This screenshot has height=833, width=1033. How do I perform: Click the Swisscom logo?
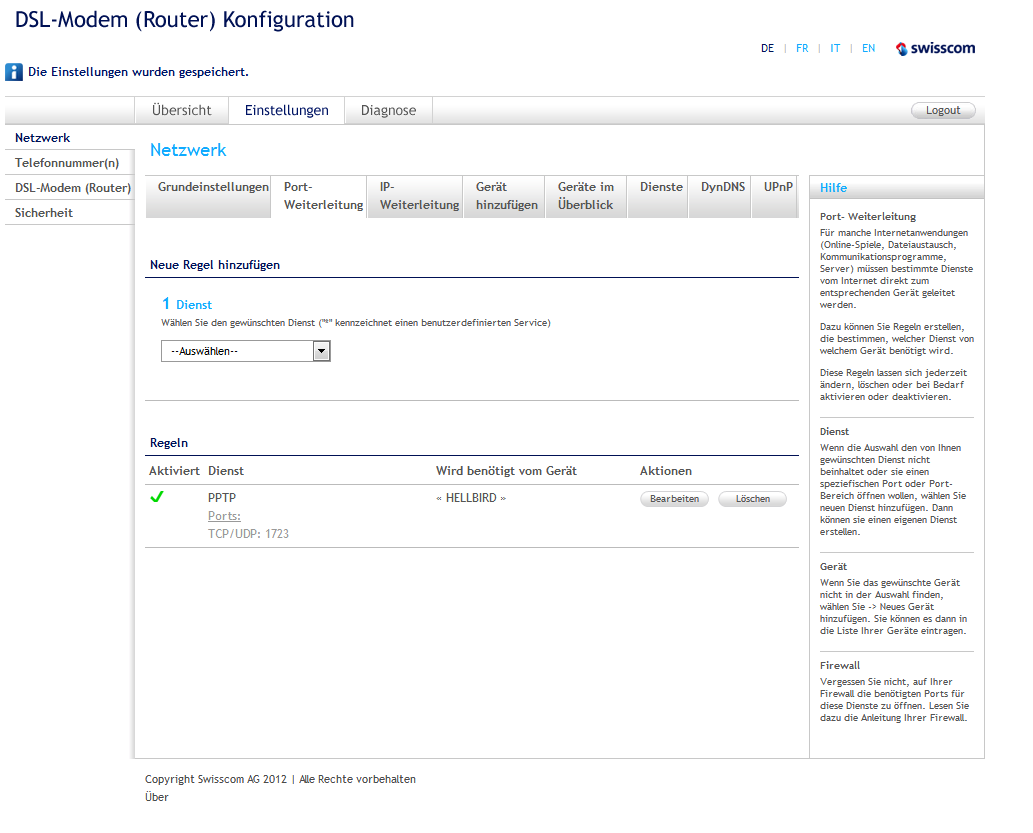point(935,48)
